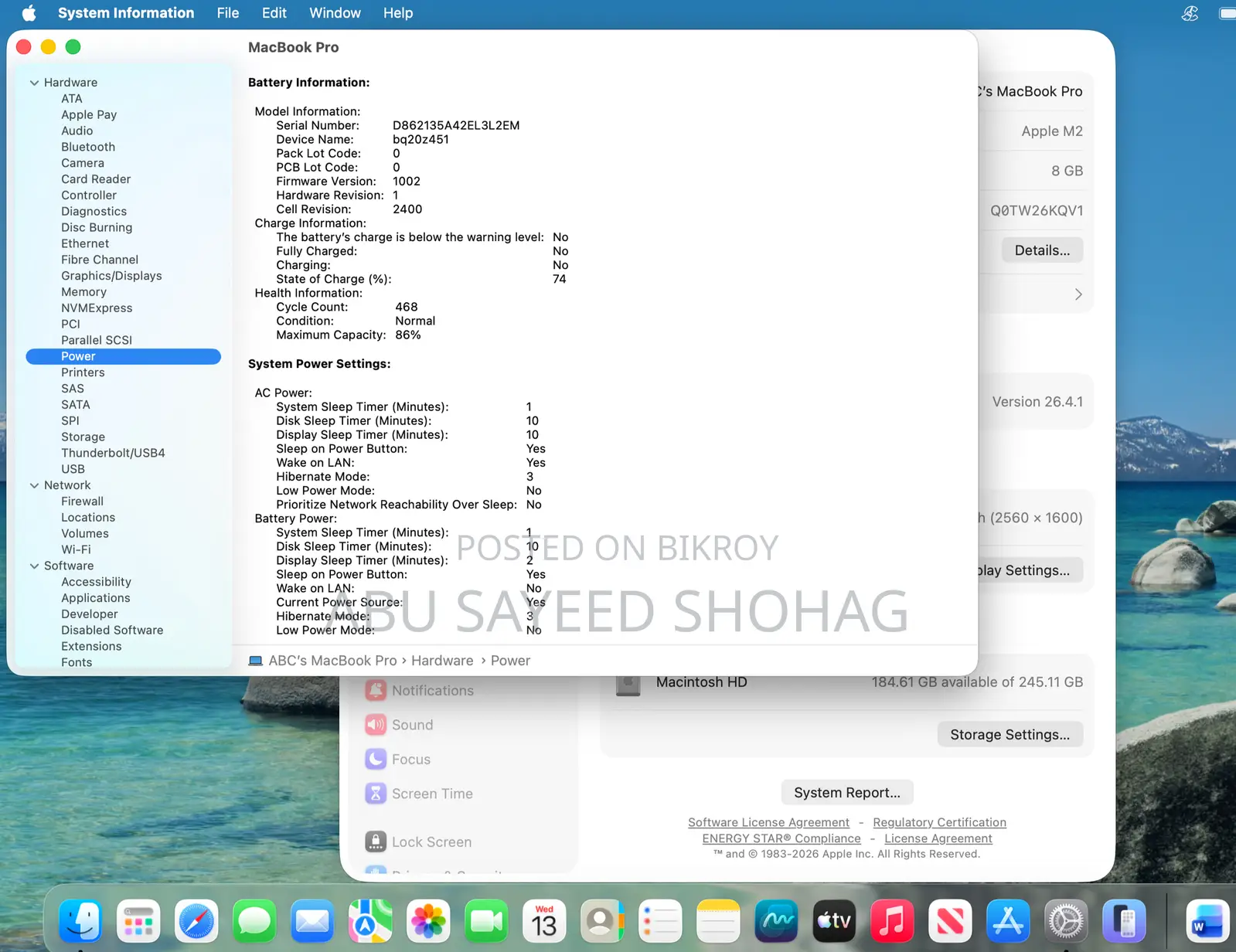Open Regulatory Certification link
This screenshot has width=1236, height=952.
tap(939, 822)
